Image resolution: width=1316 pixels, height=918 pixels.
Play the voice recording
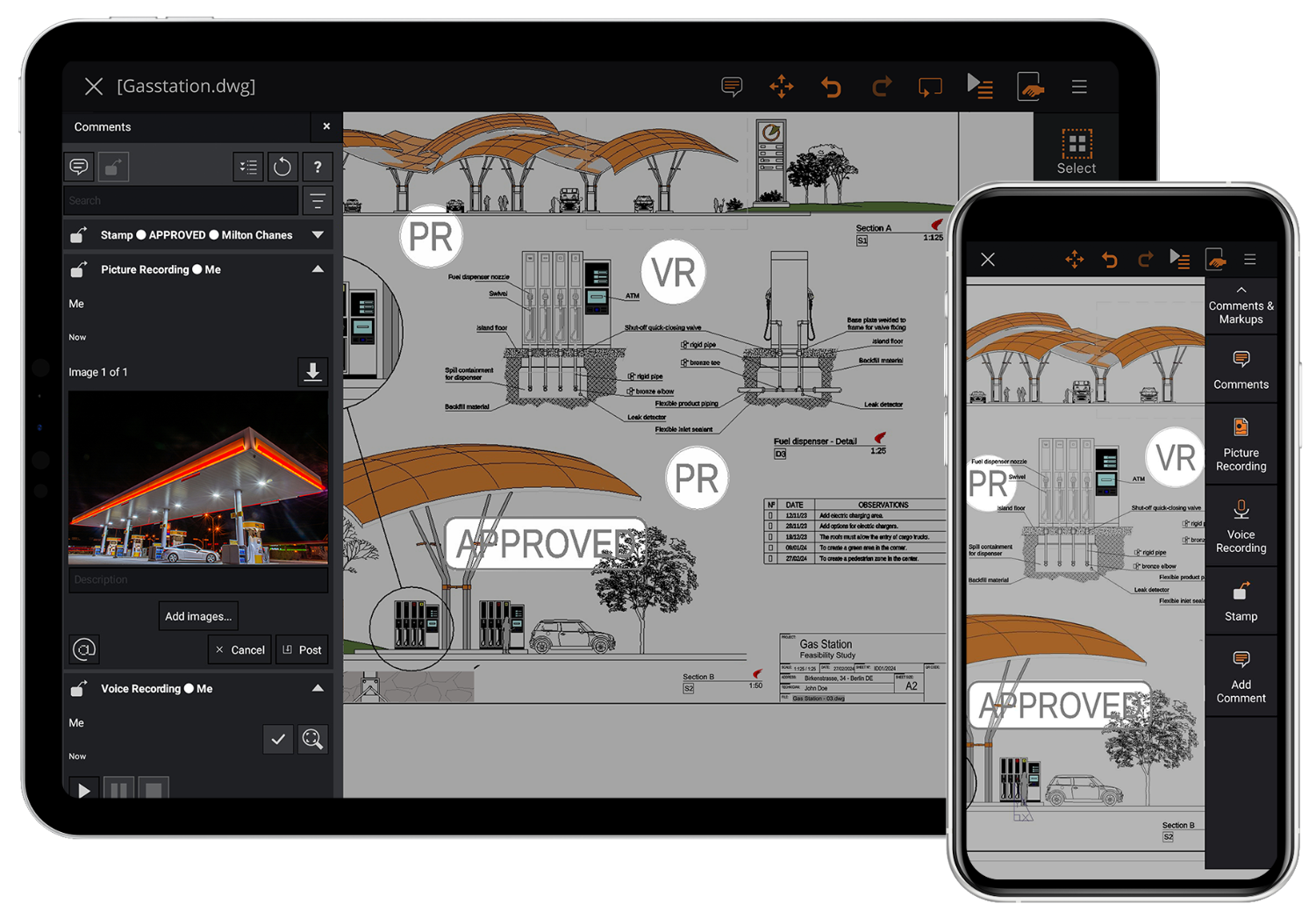pos(84,790)
